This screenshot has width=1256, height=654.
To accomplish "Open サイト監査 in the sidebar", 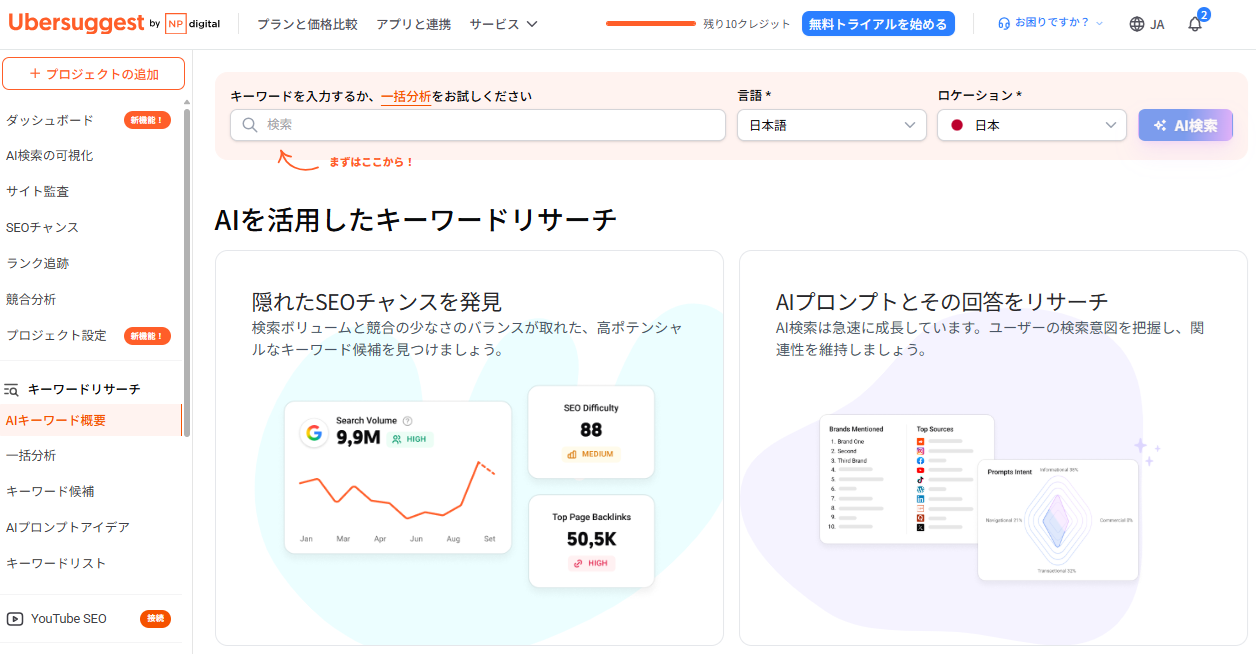I will 38,191.
